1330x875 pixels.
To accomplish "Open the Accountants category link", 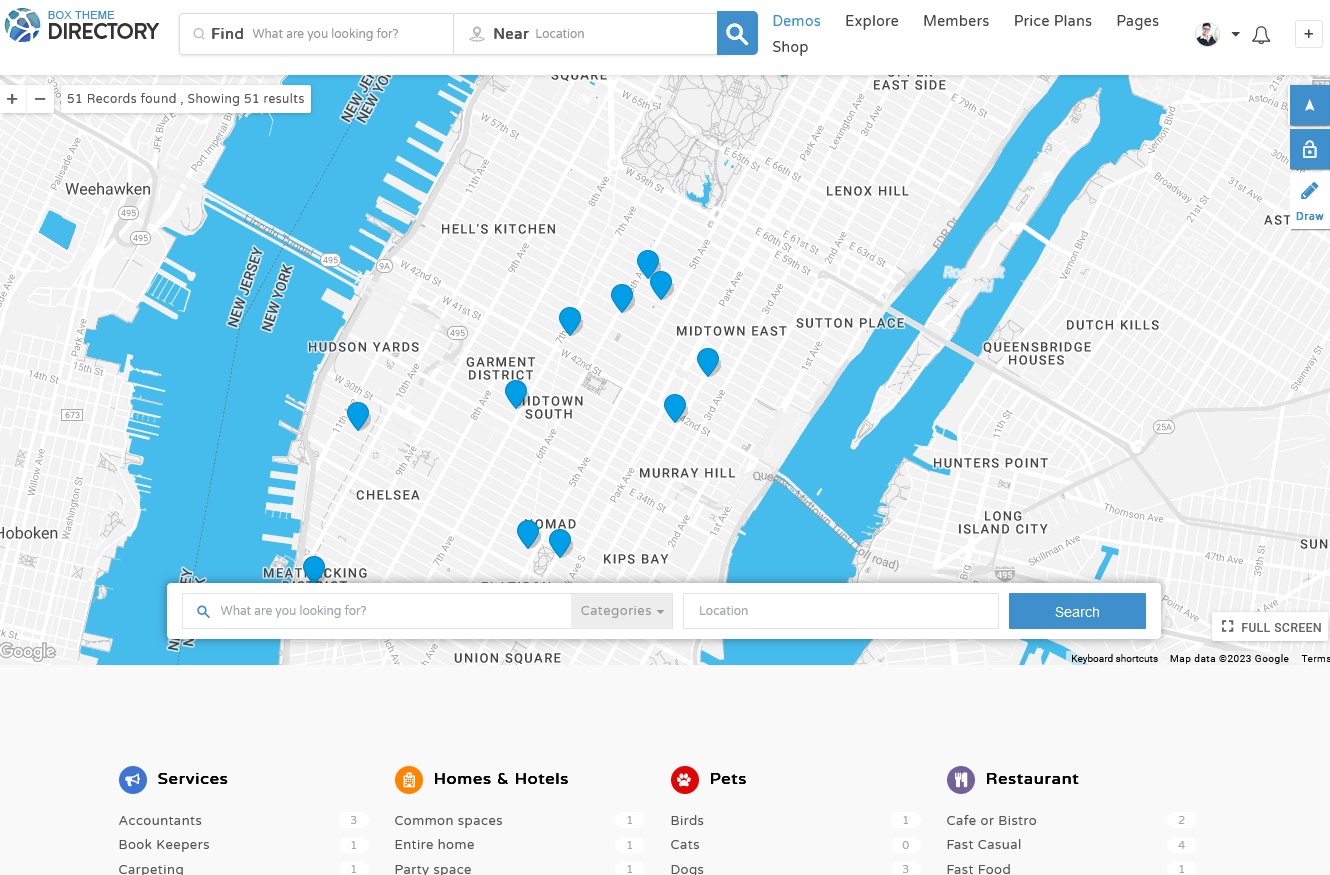I will [160, 821].
